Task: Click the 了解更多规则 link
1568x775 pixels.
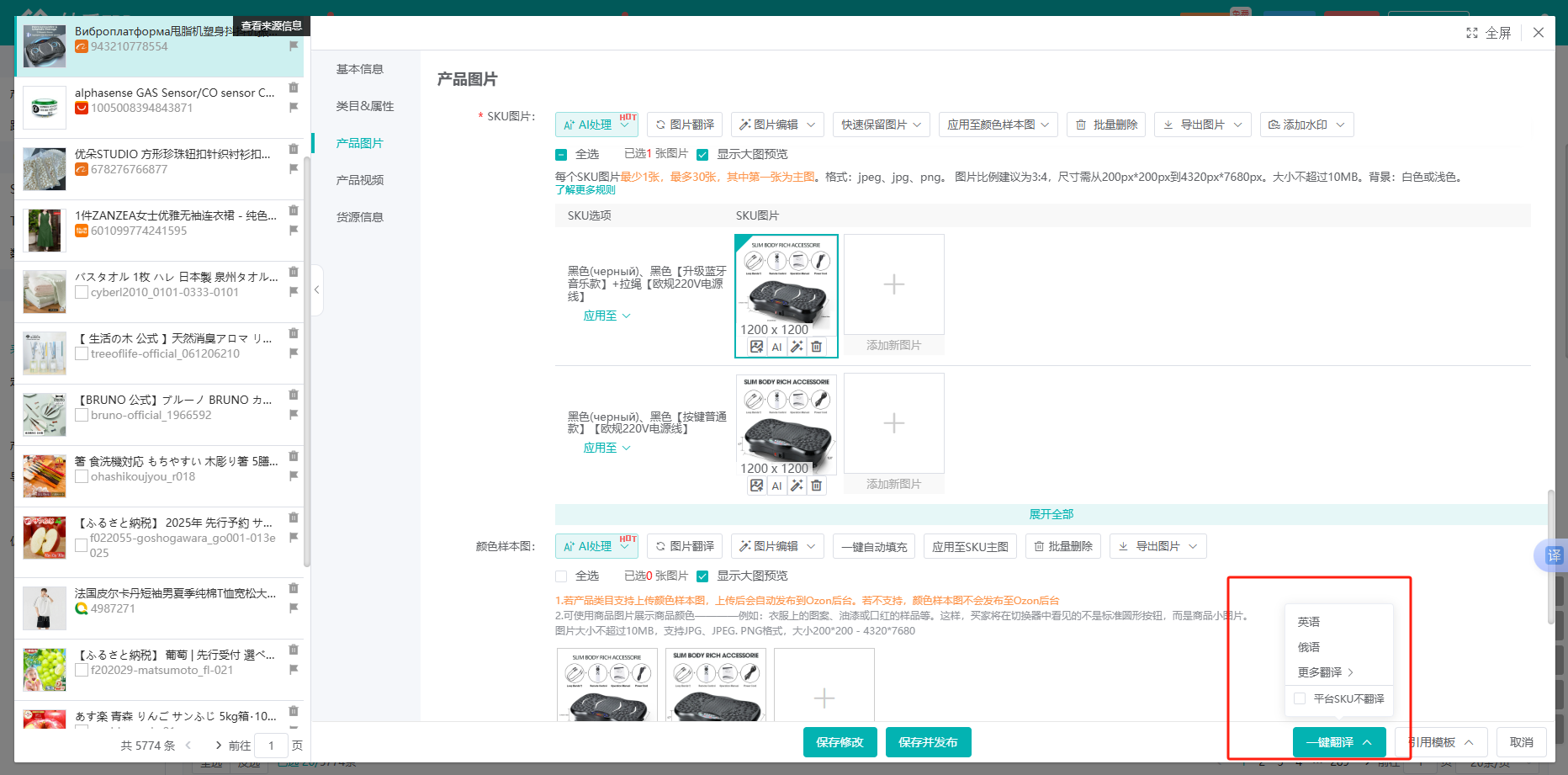Action: pos(585,189)
